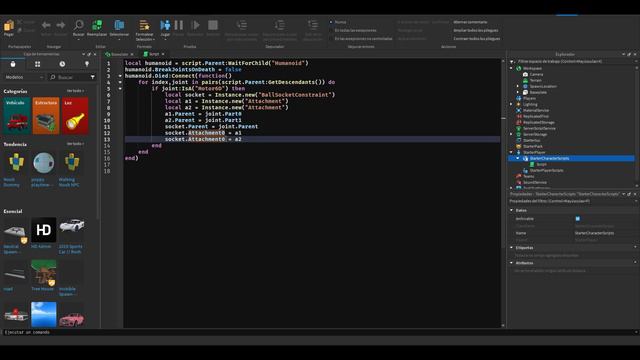640x360 pixels.
Task: Expand the SpawnLocation node in Explorer
Action: pos(518,87)
